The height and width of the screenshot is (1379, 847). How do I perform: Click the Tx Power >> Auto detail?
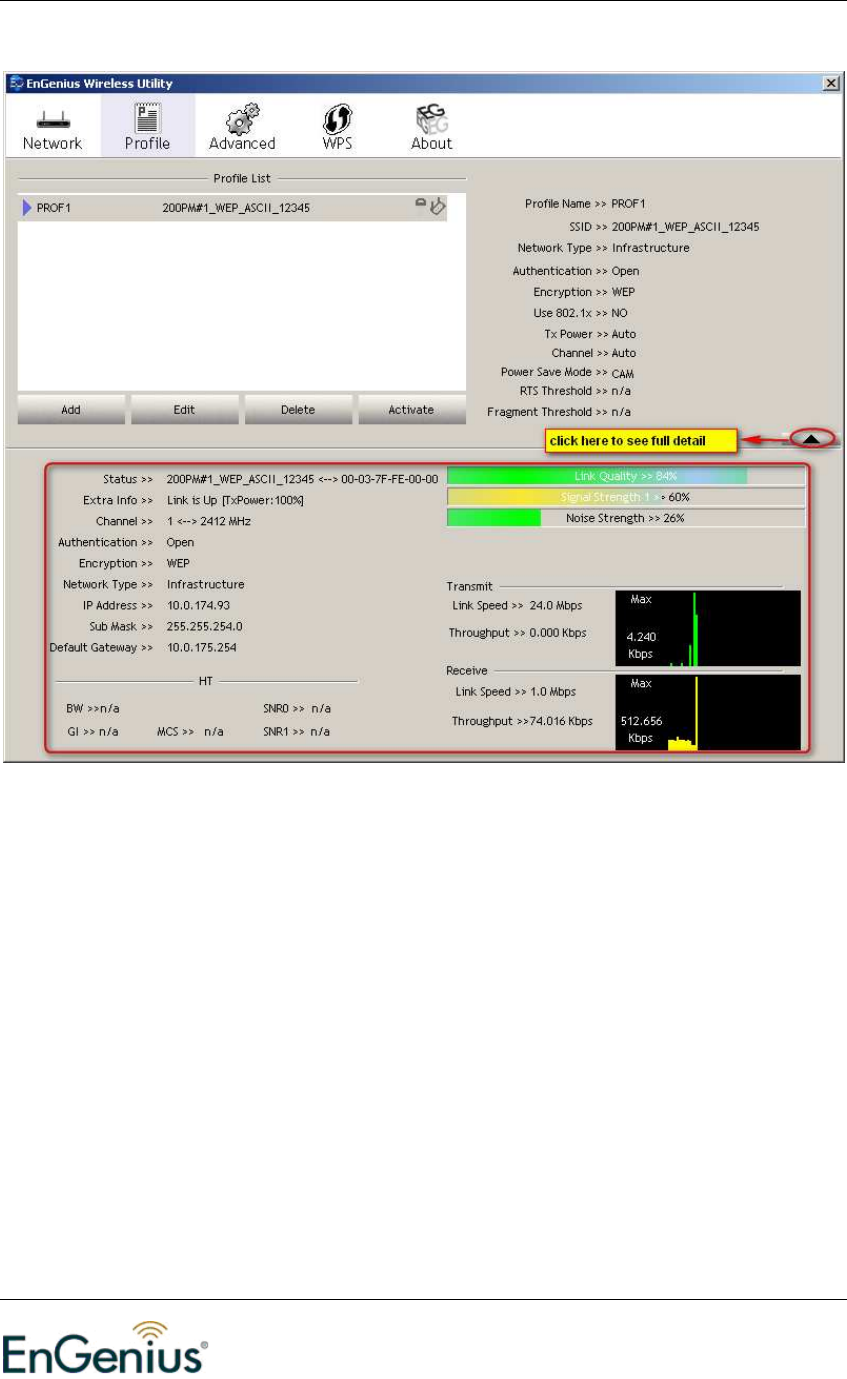[x=590, y=334]
